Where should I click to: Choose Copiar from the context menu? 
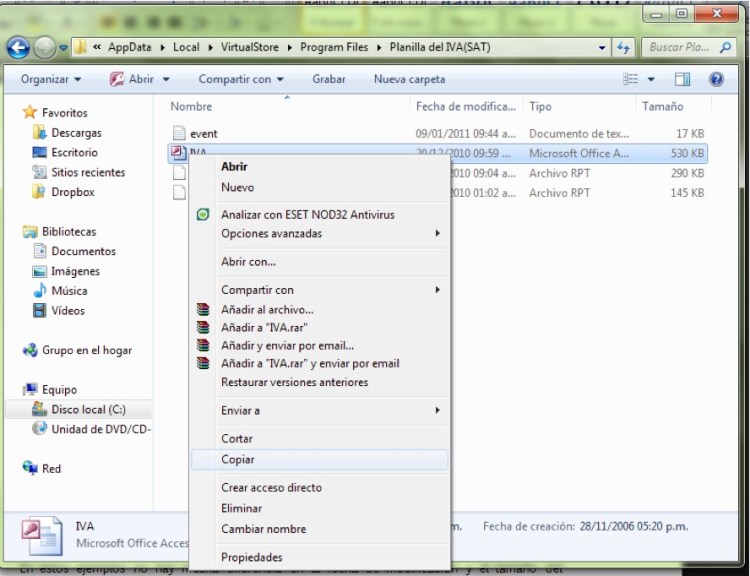click(x=238, y=460)
